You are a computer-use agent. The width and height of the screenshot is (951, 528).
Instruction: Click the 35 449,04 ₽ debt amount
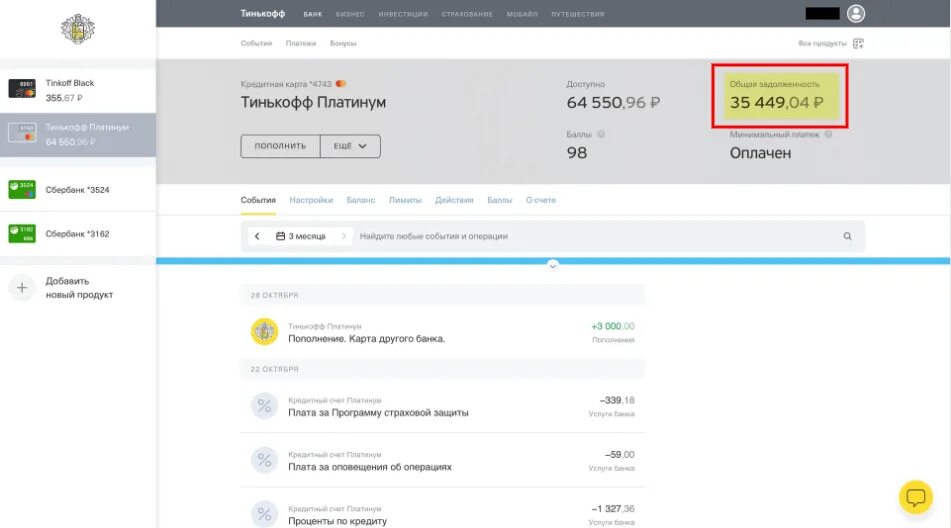click(776, 102)
